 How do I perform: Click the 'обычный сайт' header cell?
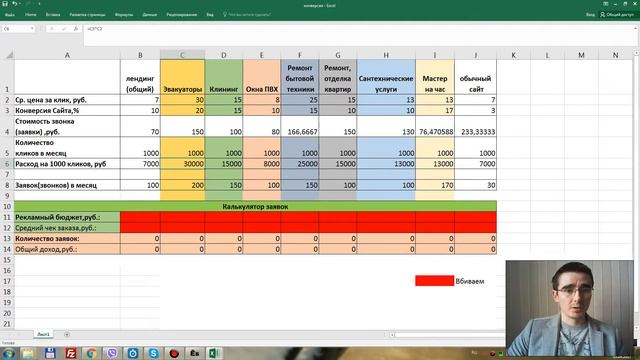tap(475, 77)
